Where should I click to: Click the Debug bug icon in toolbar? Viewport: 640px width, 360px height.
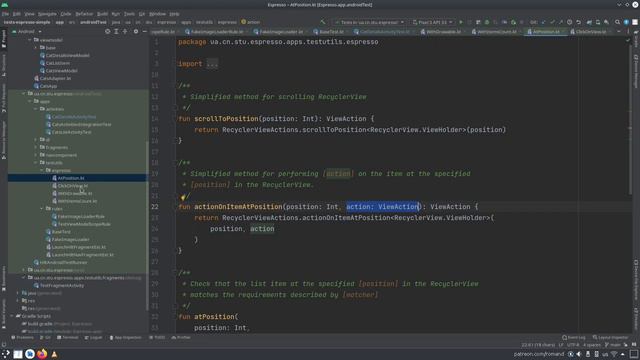click(x=487, y=22)
